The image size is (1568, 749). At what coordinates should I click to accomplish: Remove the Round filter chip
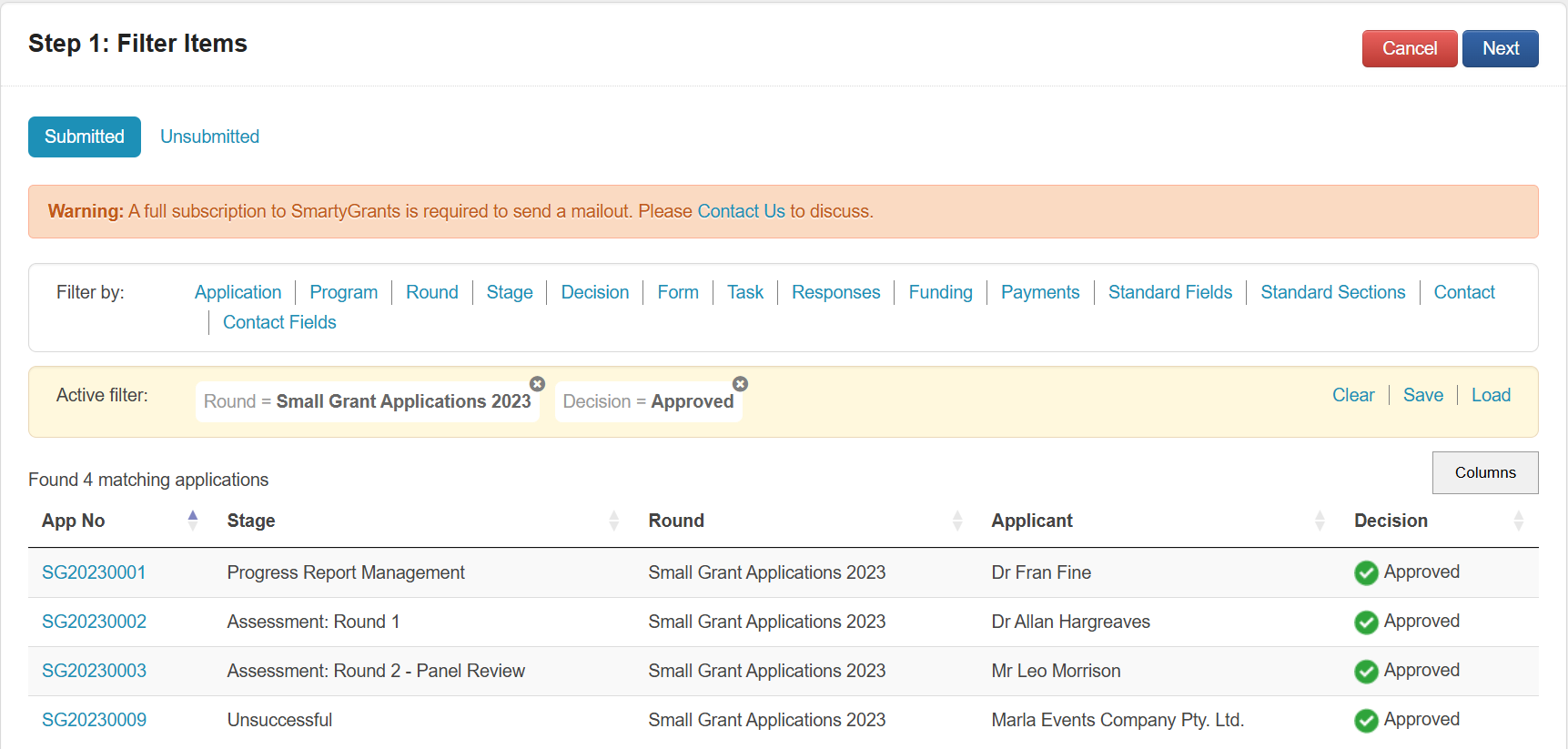click(538, 384)
